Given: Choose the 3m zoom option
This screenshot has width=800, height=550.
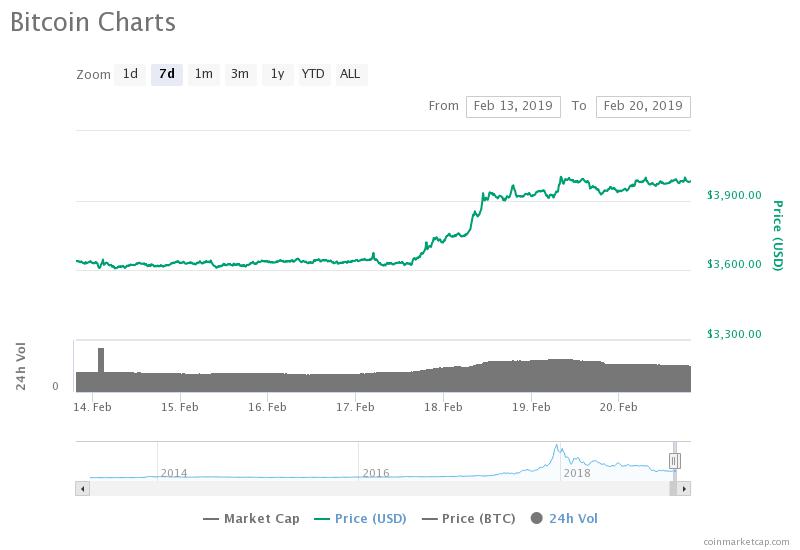Looking at the screenshot, I should [x=240, y=74].
